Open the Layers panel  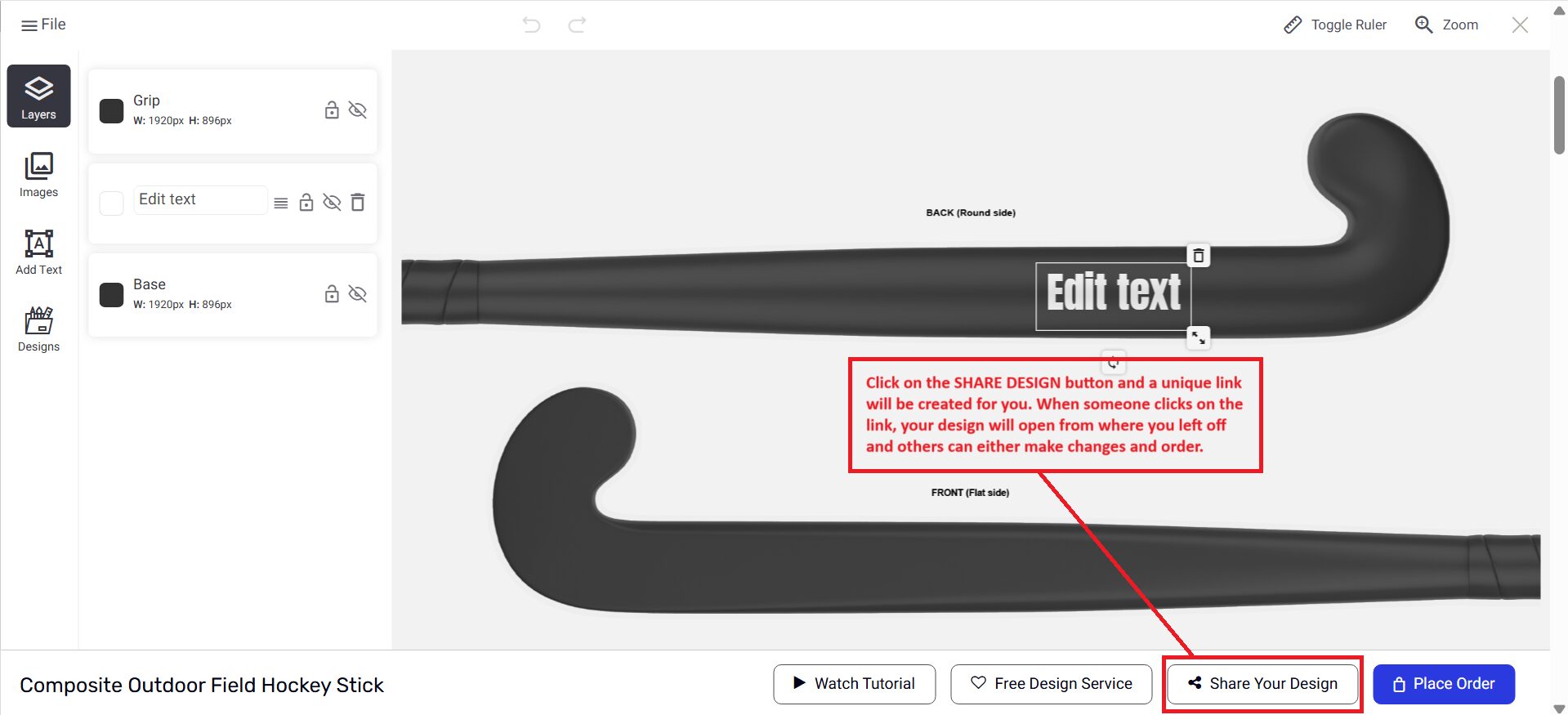click(38, 96)
